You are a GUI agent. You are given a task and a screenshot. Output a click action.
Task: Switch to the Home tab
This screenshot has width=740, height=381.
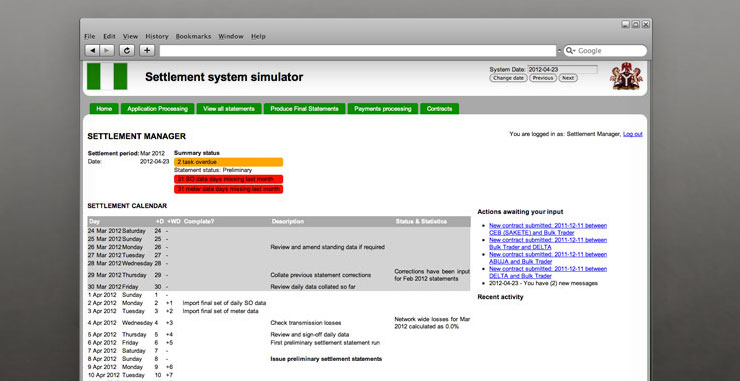coord(104,109)
